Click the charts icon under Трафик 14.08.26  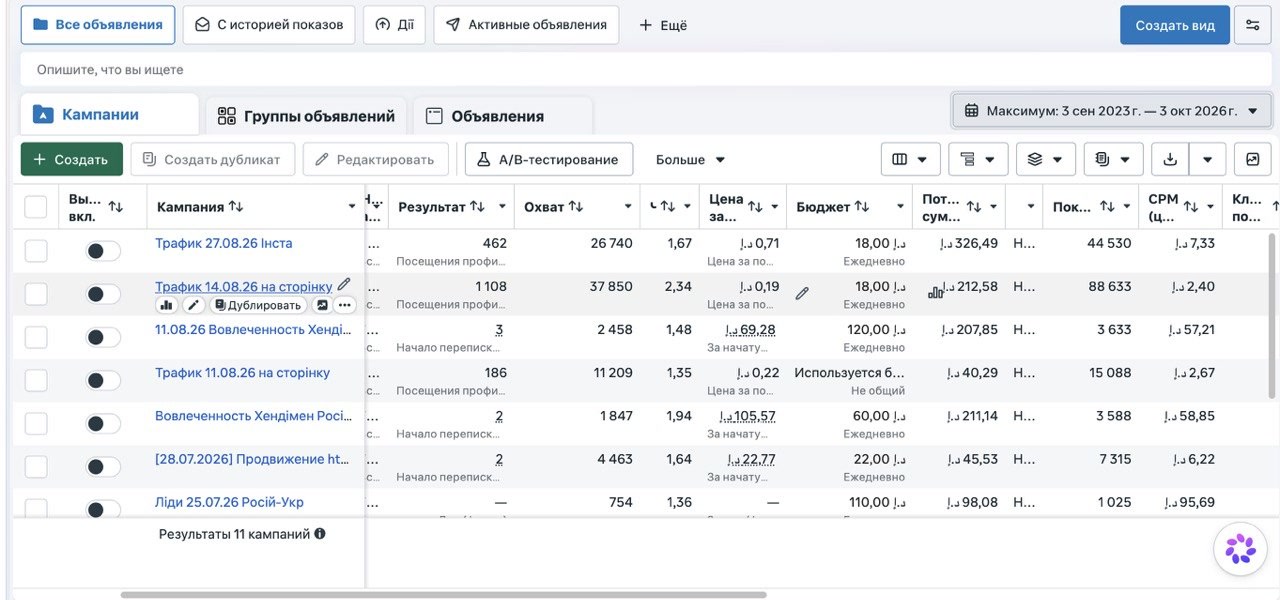tap(167, 305)
